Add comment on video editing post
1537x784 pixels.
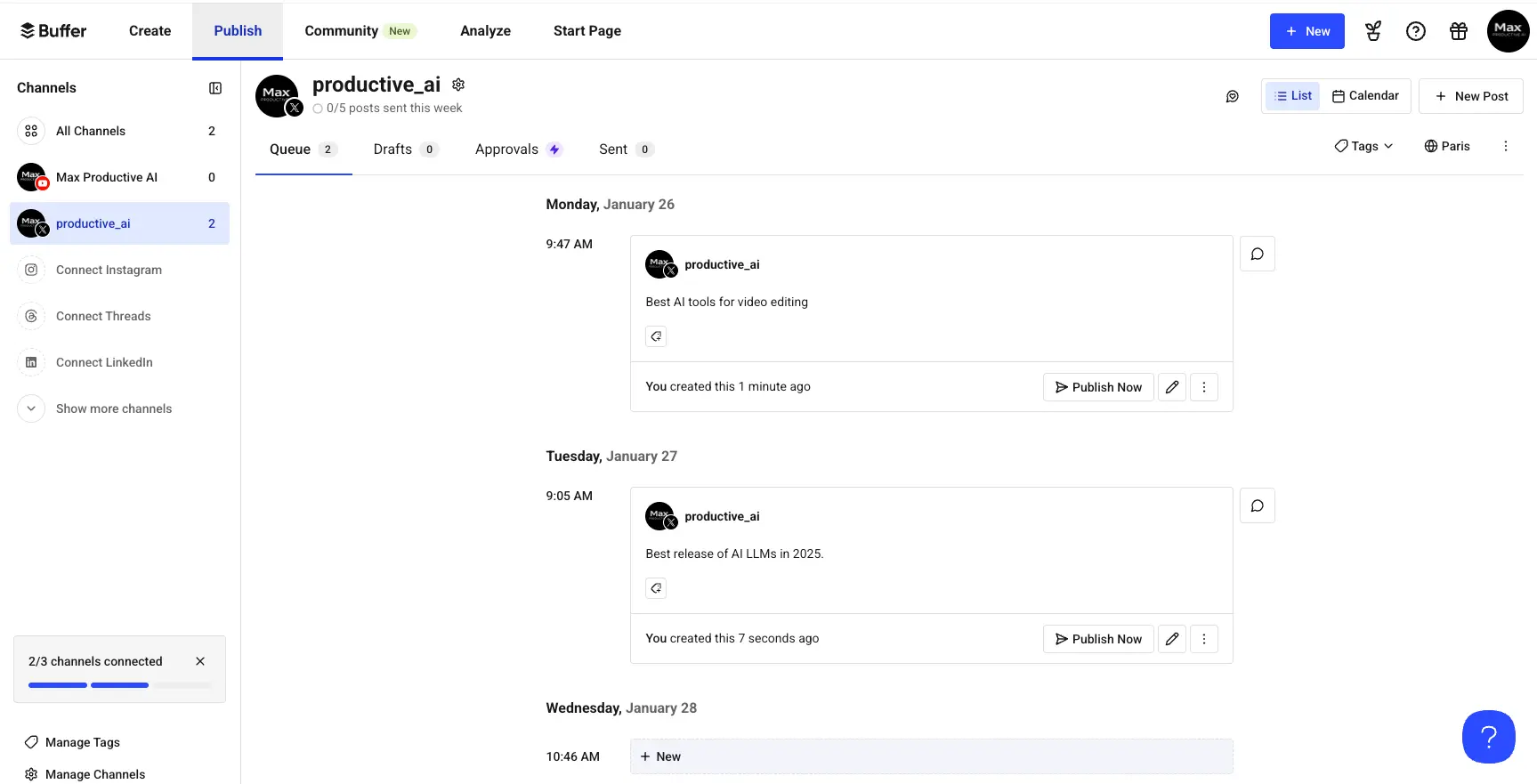[x=1257, y=255]
